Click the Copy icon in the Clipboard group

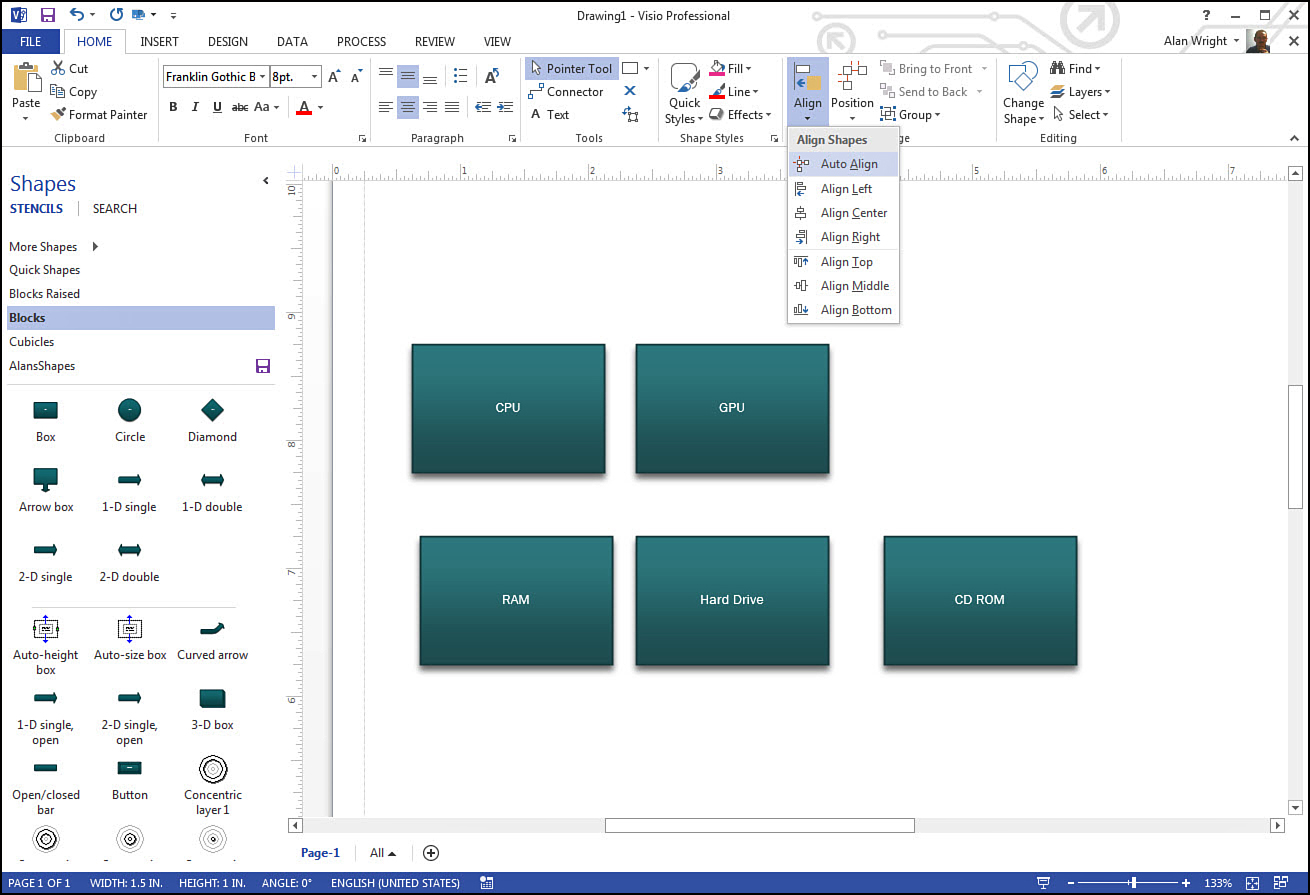pyautogui.click(x=57, y=92)
